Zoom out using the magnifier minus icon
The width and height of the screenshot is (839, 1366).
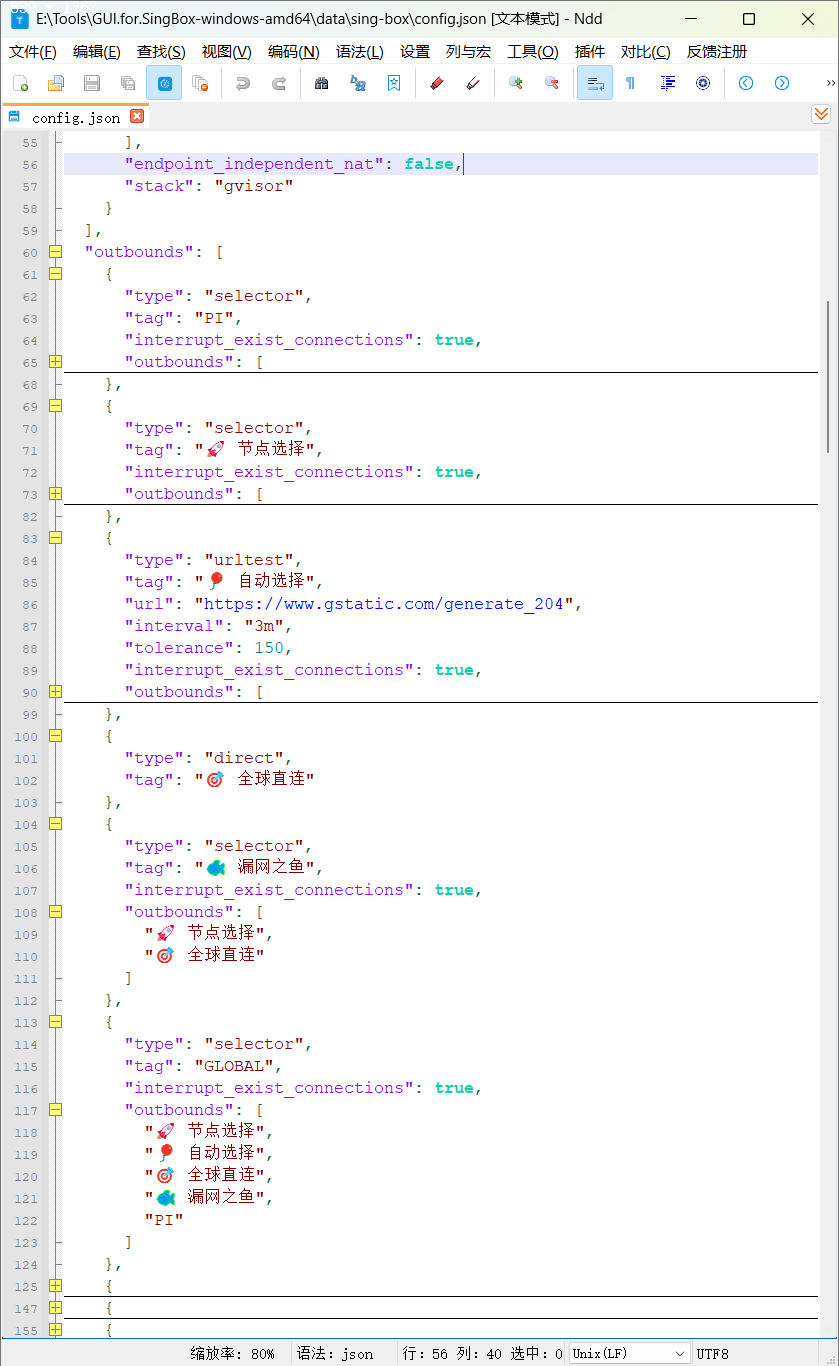[x=552, y=83]
